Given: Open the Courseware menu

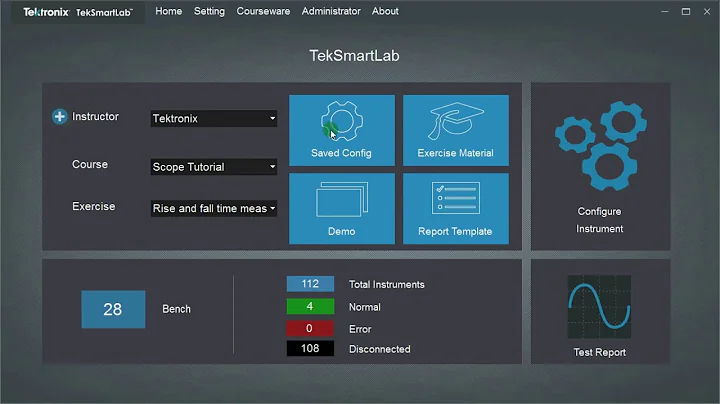Looking at the screenshot, I should [263, 11].
